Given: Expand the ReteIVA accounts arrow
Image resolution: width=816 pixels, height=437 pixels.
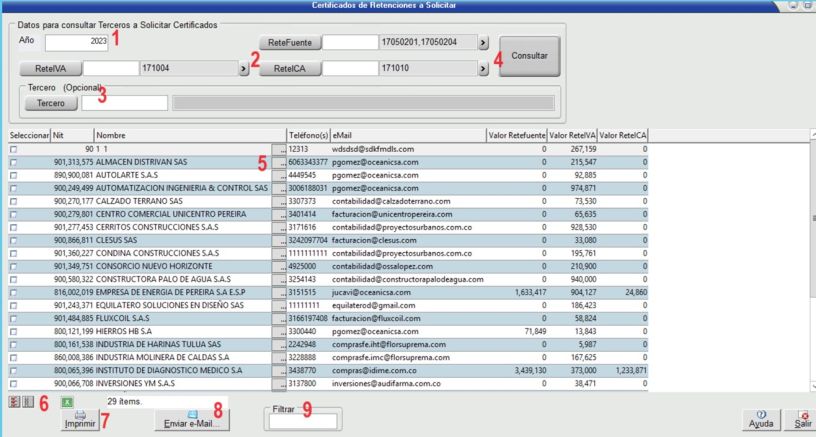Looking at the screenshot, I should click(x=242, y=69).
